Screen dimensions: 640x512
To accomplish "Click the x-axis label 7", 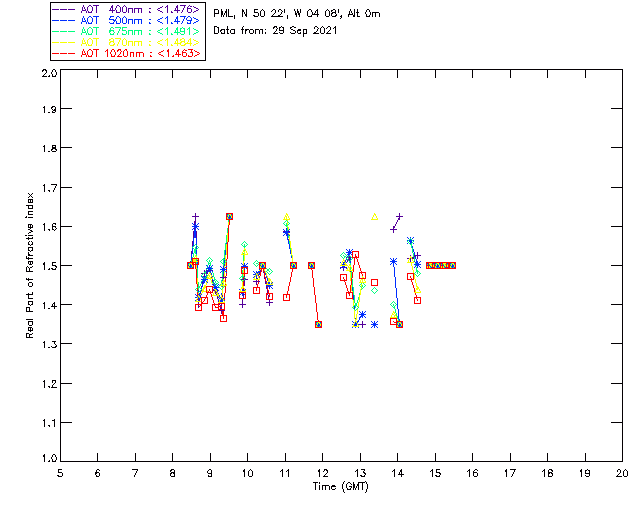I will 135,473.
